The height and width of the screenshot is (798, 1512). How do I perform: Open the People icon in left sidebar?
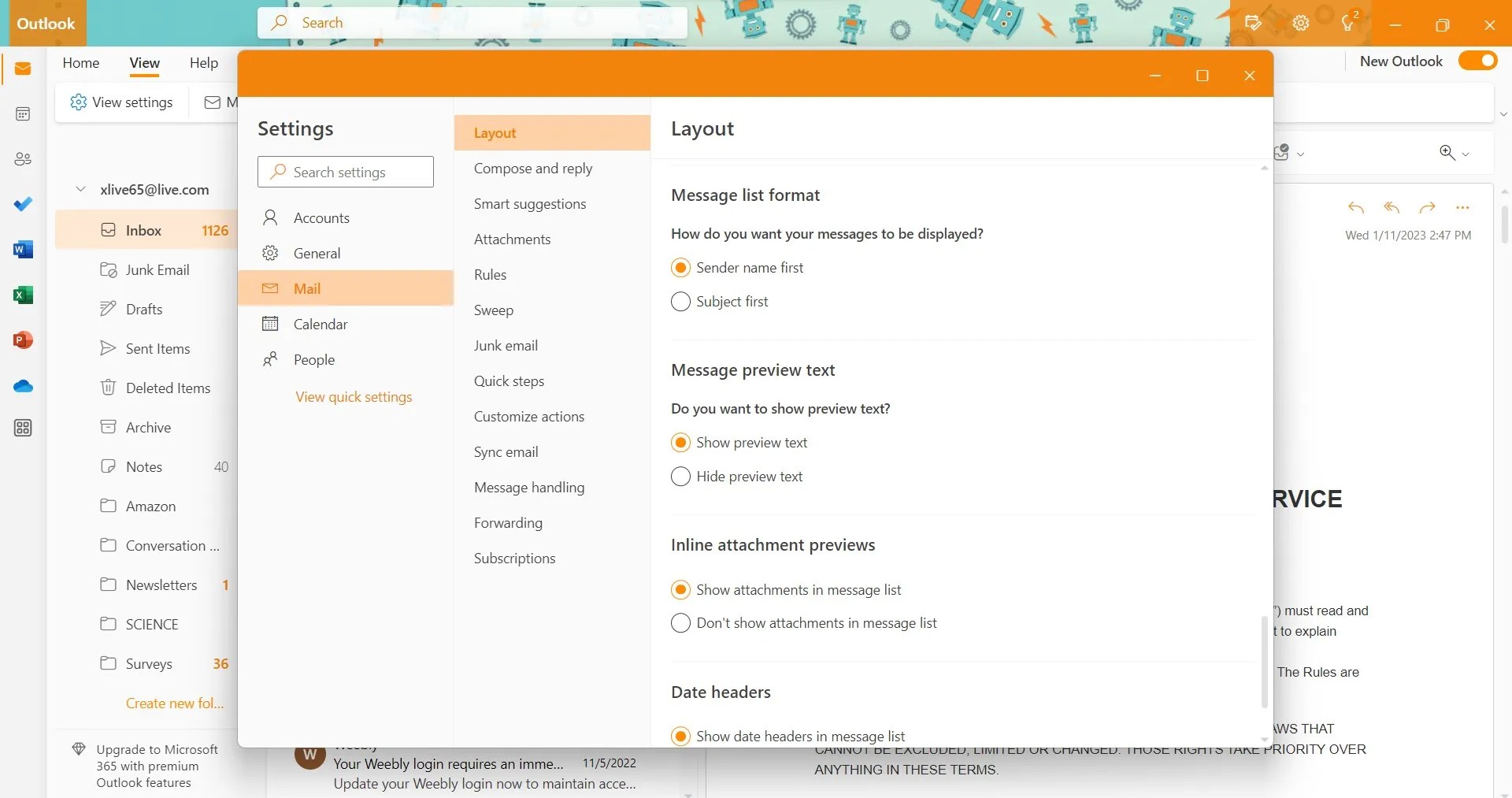tap(23, 159)
